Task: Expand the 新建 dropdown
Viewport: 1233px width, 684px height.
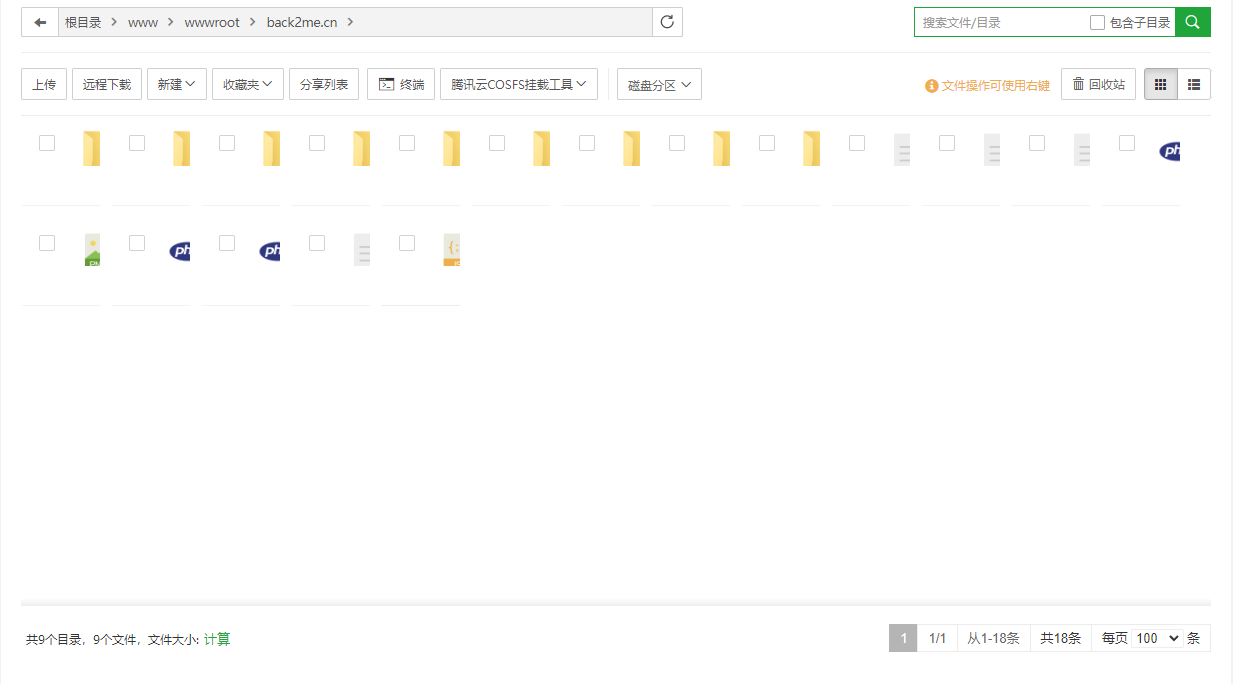Action: tap(177, 84)
